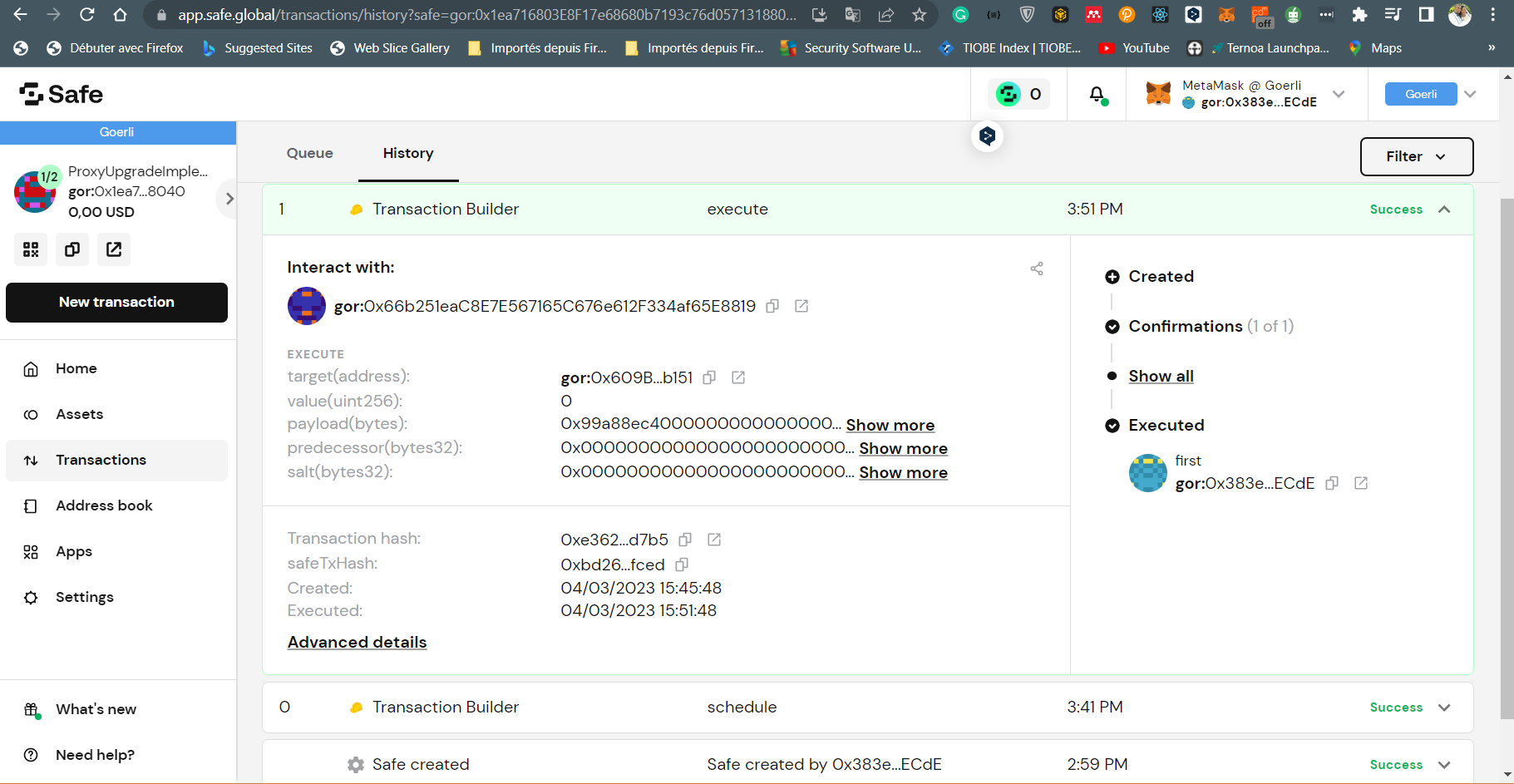Viewport: 1514px width, 784px height.
Task: Toggle the Safe list sidebar arrow
Action: pos(229,199)
